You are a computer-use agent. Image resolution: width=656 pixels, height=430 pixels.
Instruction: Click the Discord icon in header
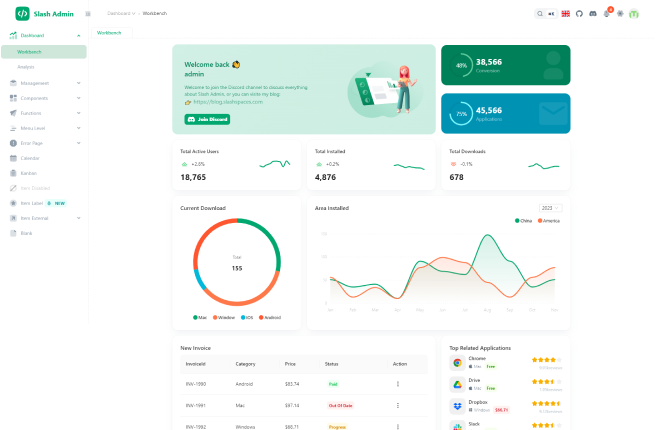click(x=593, y=13)
